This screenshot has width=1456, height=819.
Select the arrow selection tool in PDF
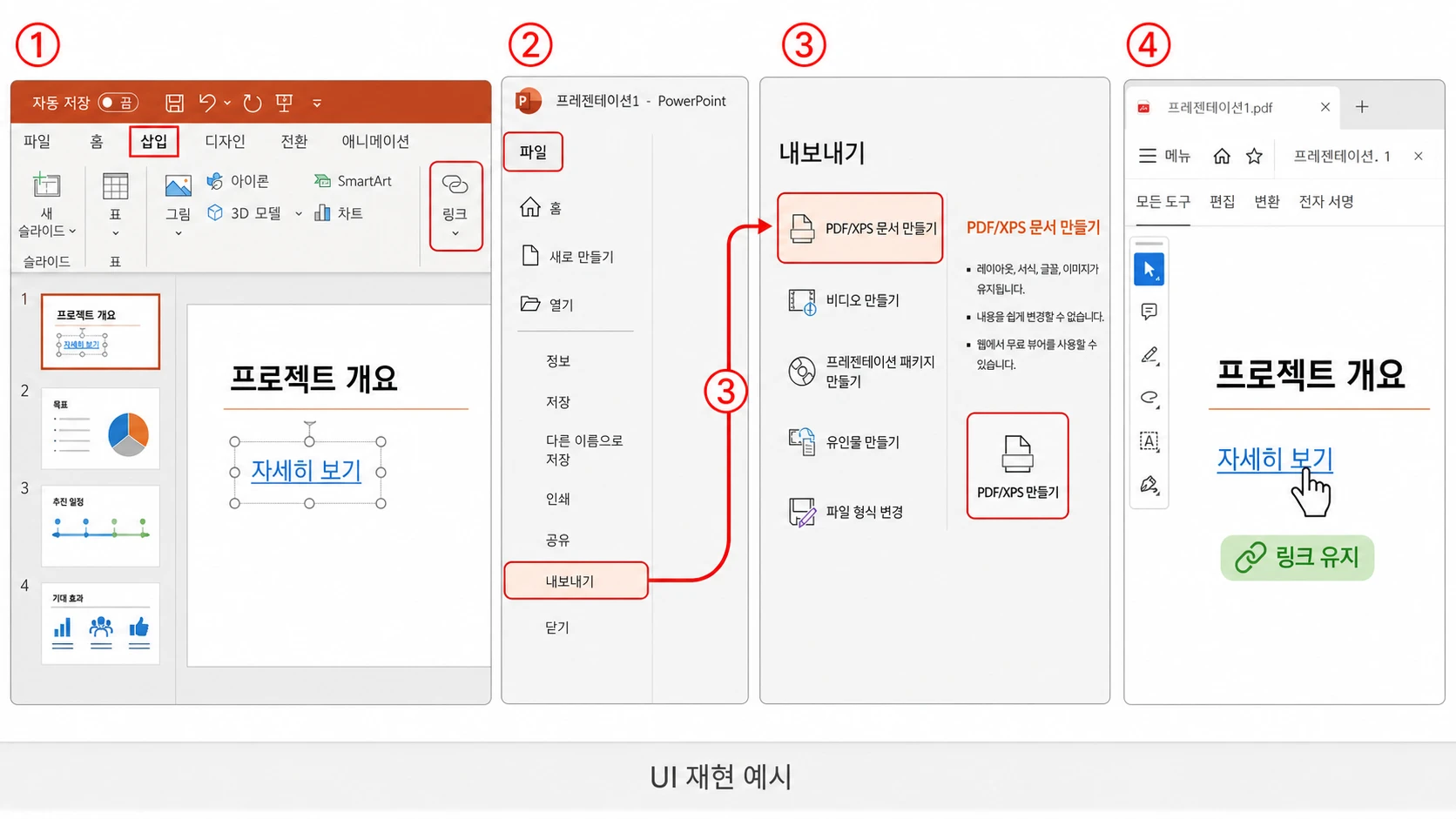(x=1149, y=269)
